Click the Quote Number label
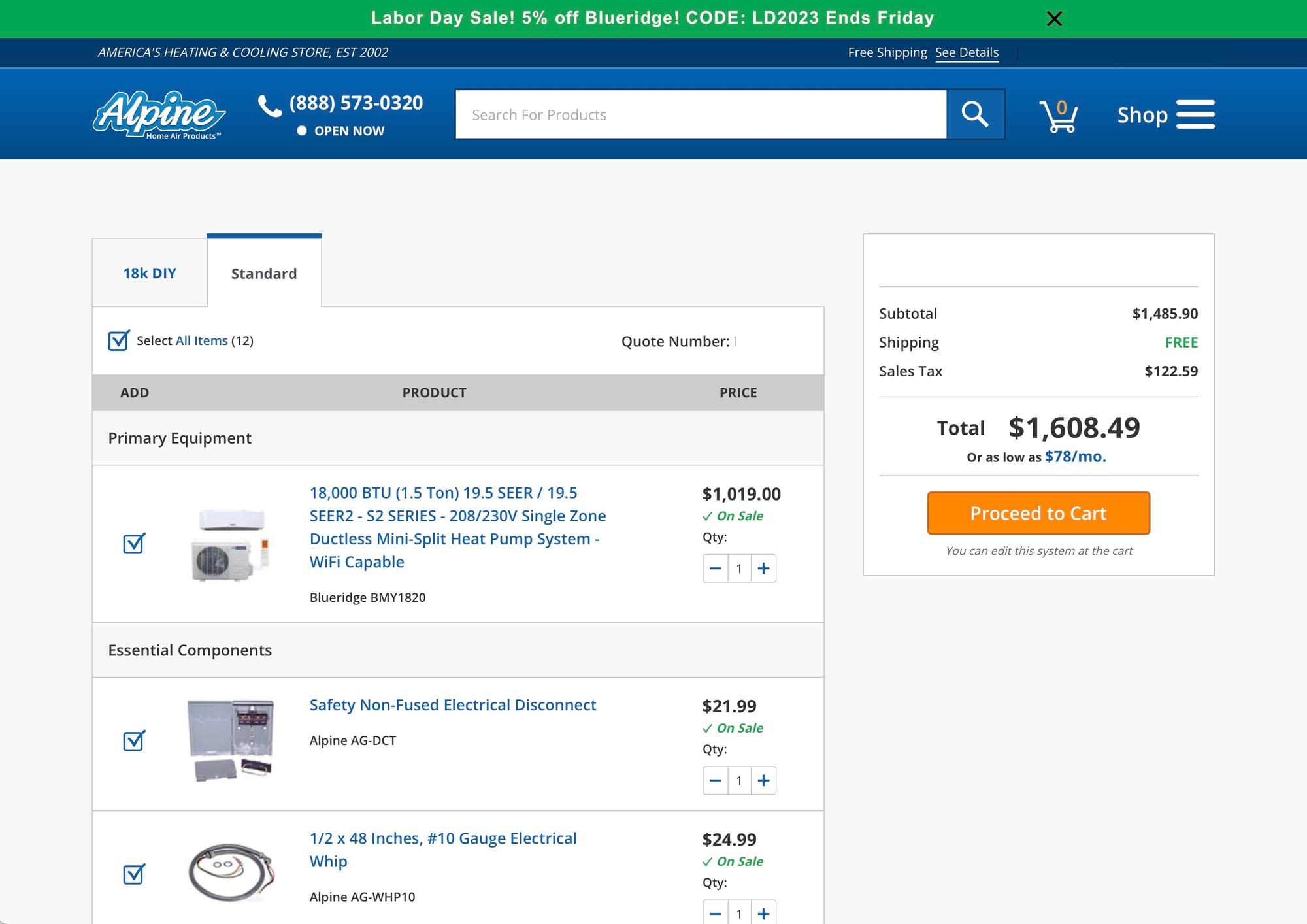 pyautogui.click(x=675, y=341)
